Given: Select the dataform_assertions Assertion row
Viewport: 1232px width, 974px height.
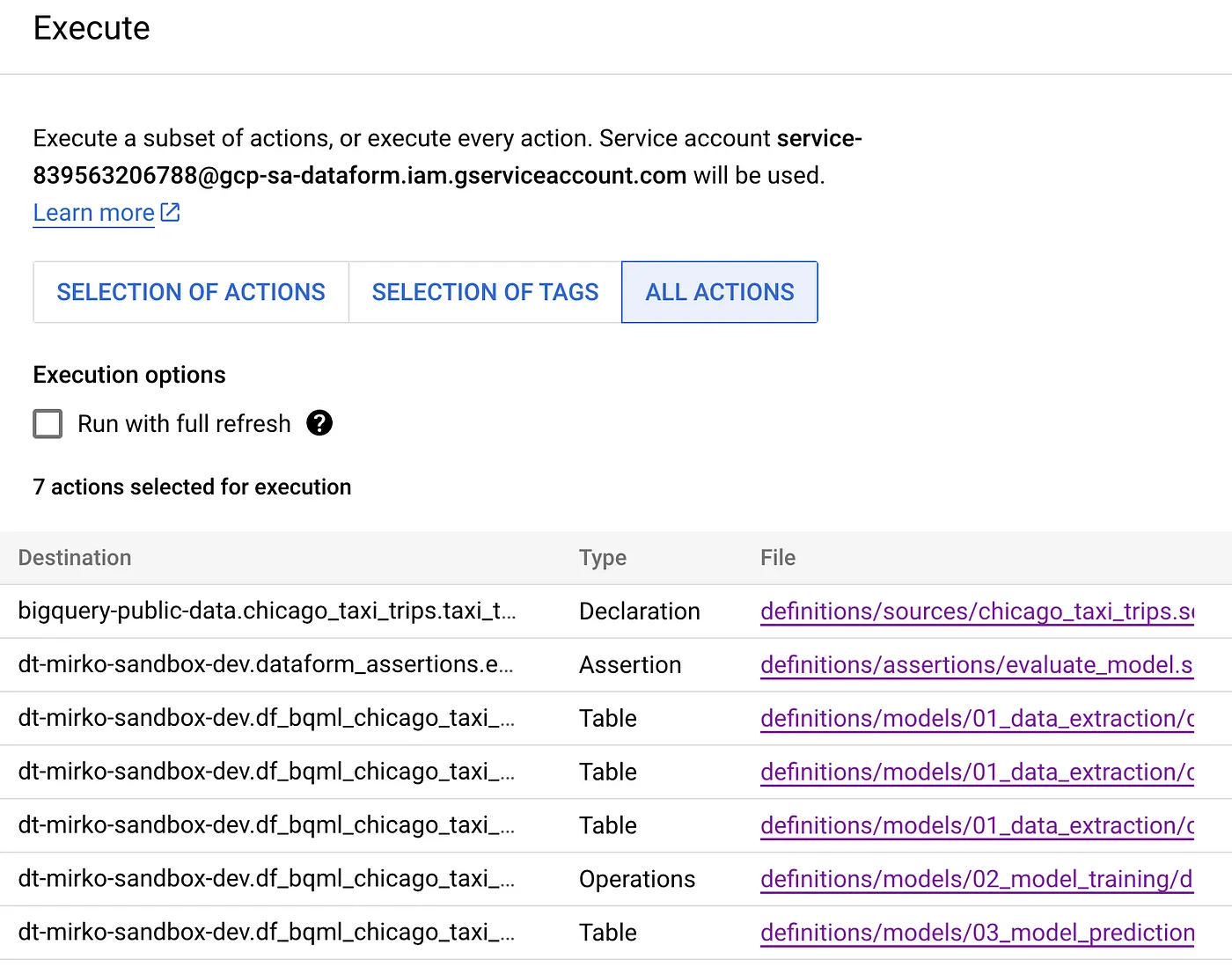Looking at the screenshot, I should (264, 665).
